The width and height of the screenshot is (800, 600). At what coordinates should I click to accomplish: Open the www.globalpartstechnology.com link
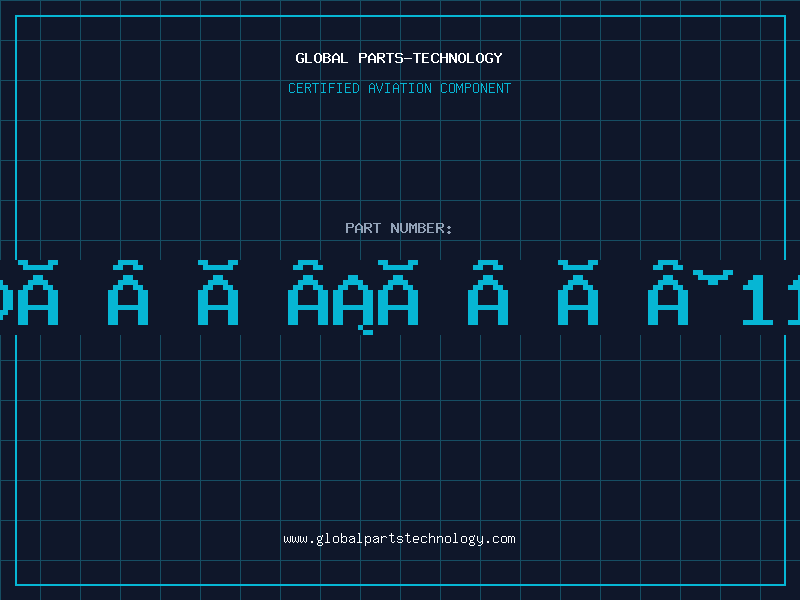click(x=399, y=539)
